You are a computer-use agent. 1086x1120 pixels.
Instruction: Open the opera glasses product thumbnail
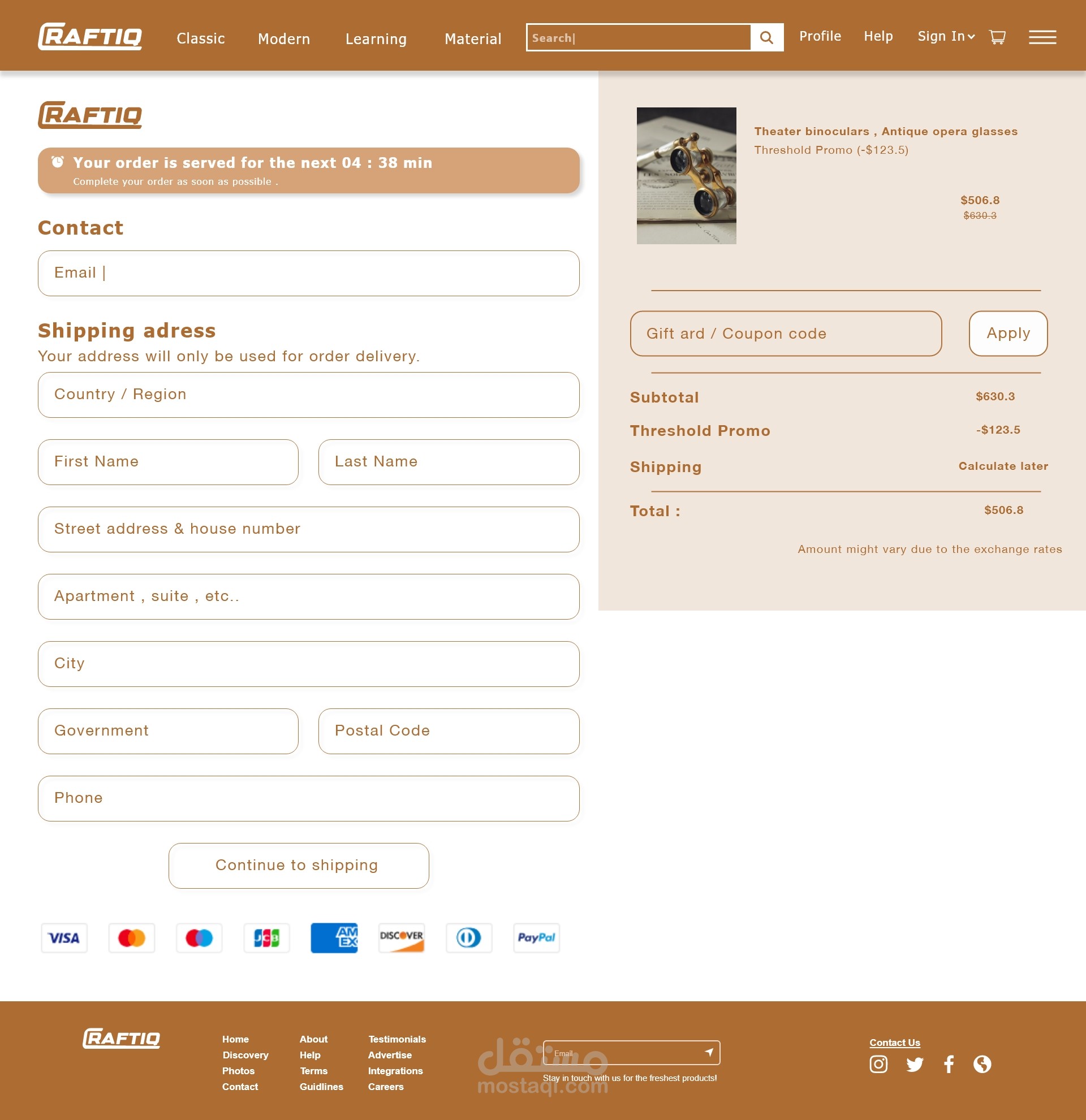686,175
